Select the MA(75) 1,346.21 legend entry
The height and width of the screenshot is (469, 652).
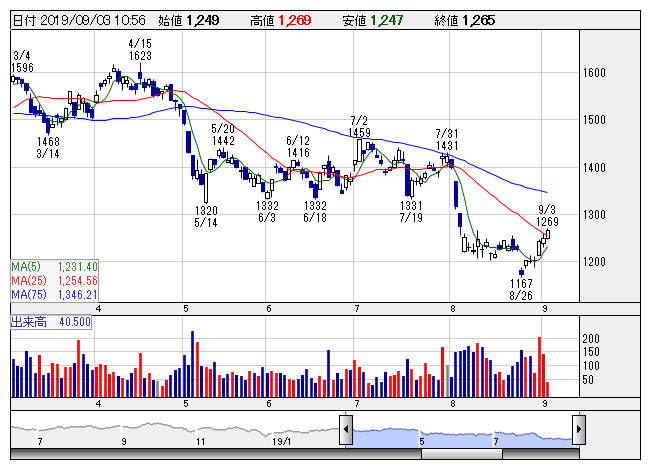click(x=53, y=295)
